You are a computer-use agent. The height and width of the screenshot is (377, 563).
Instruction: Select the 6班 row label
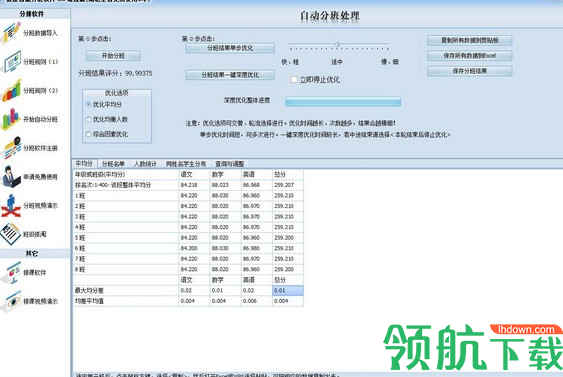[x=80, y=248]
